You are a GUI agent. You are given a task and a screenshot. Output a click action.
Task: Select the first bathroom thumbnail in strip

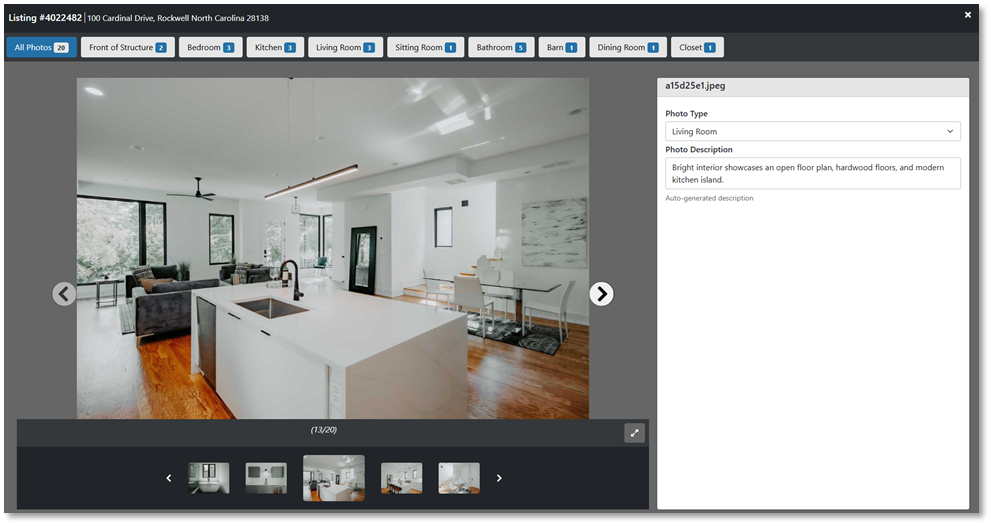coord(209,478)
